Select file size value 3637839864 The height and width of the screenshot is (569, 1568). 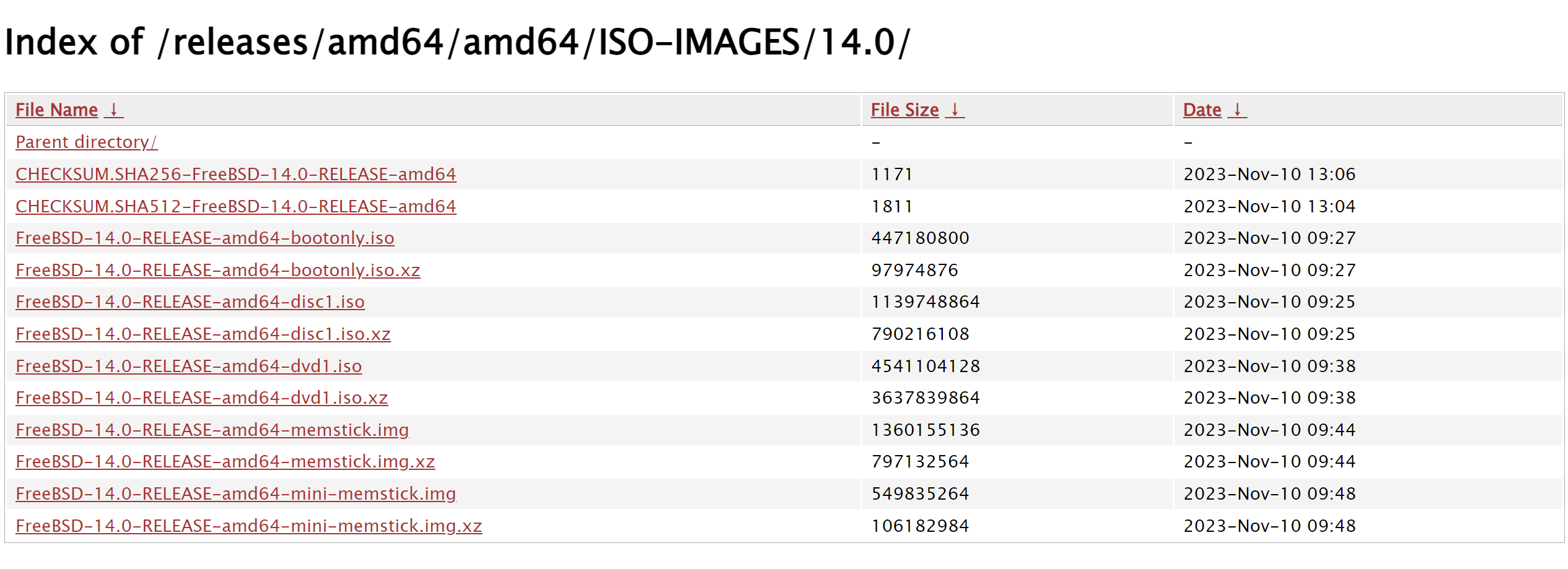[x=926, y=397]
